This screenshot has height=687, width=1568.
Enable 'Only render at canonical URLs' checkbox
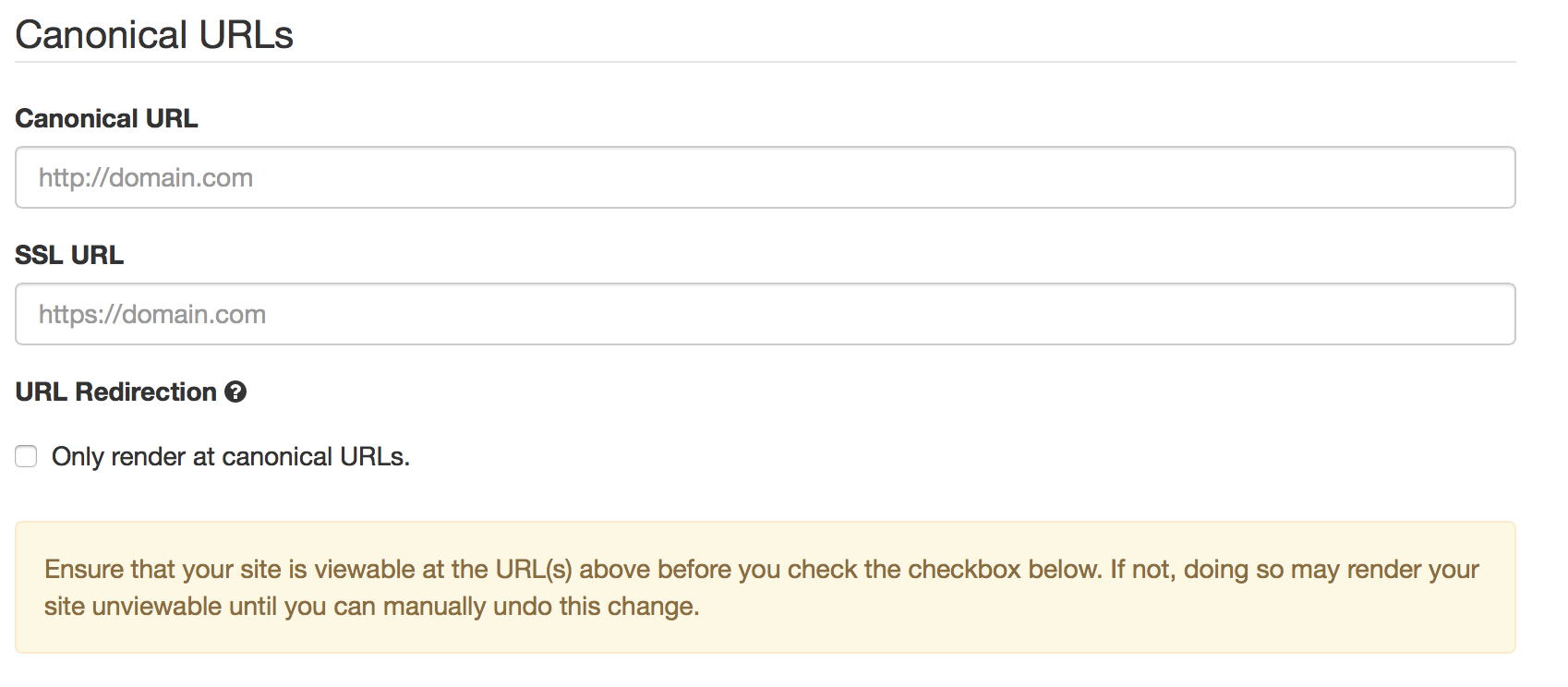click(26, 456)
